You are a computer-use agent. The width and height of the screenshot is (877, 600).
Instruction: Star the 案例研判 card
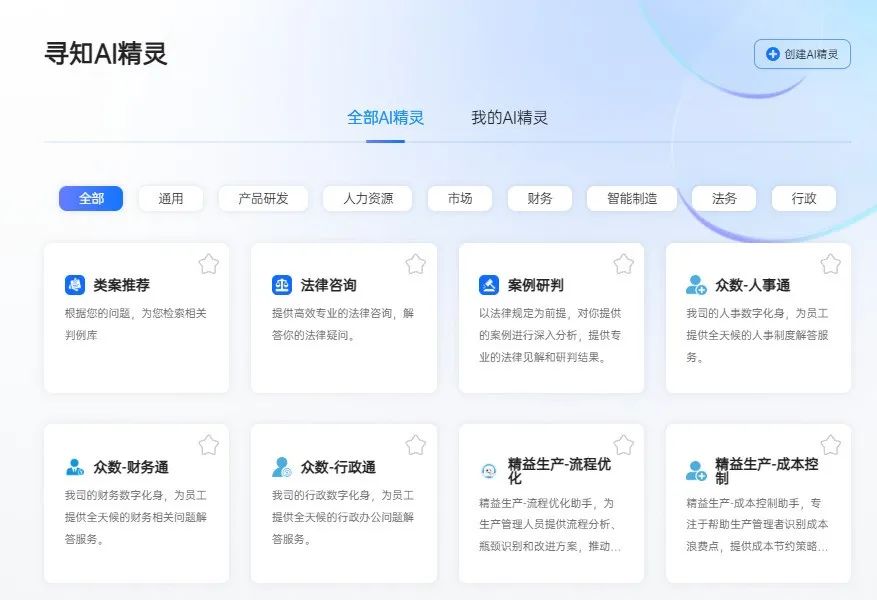click(x=624, y=264)
